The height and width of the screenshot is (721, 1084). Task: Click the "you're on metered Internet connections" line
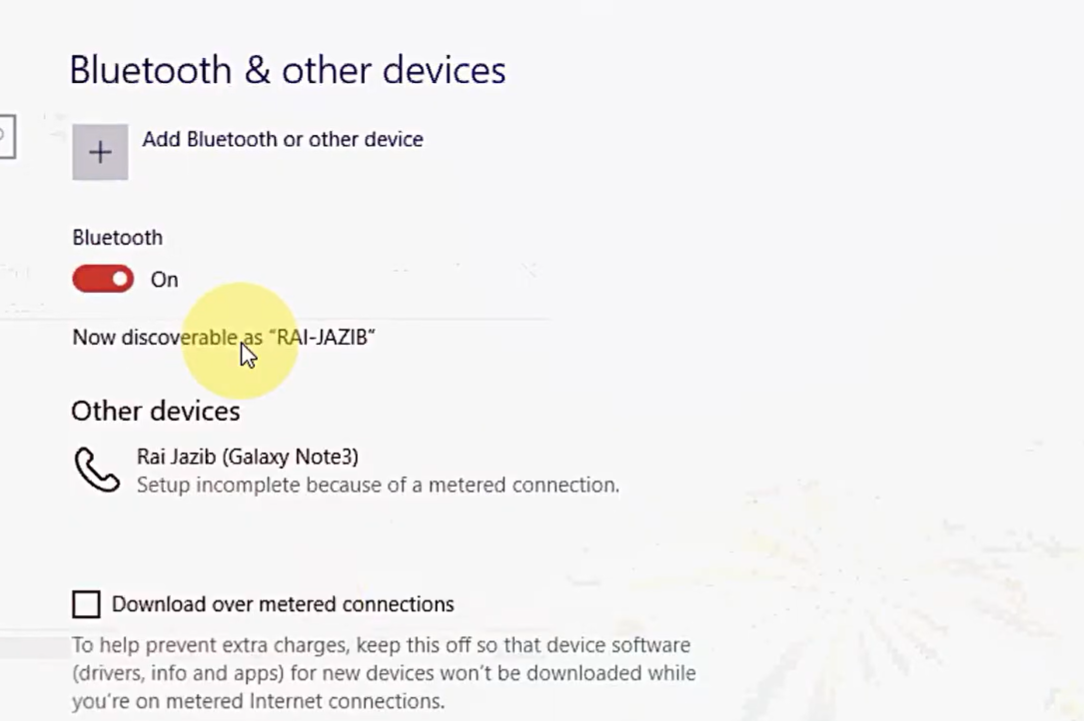257,701
